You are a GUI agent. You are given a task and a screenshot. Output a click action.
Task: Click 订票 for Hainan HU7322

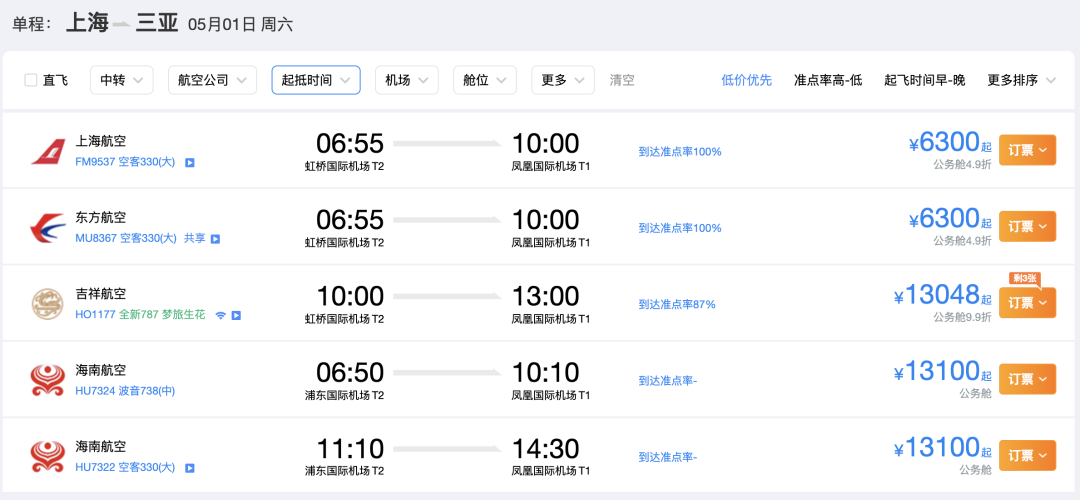(1028, 456)
